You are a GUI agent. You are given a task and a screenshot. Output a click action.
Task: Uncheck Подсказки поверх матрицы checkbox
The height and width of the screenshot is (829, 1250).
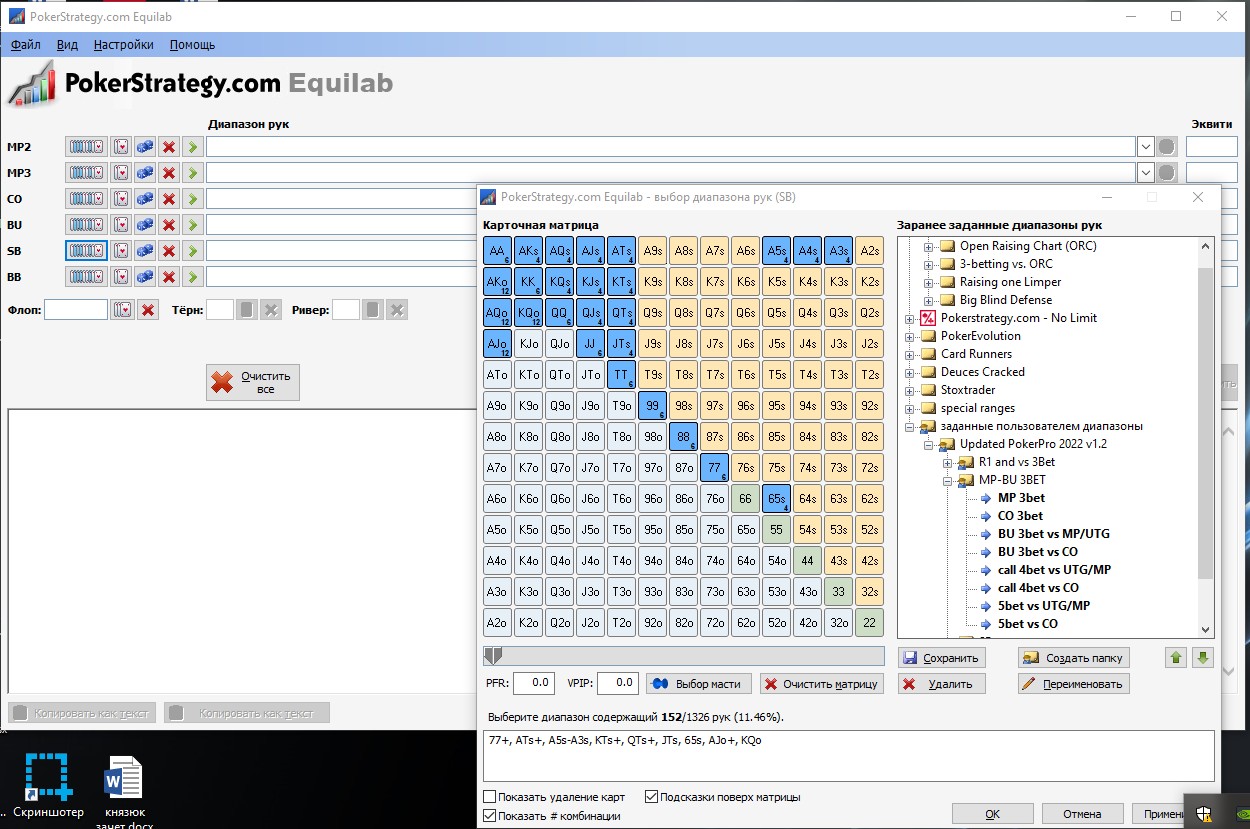click(651, 797)
